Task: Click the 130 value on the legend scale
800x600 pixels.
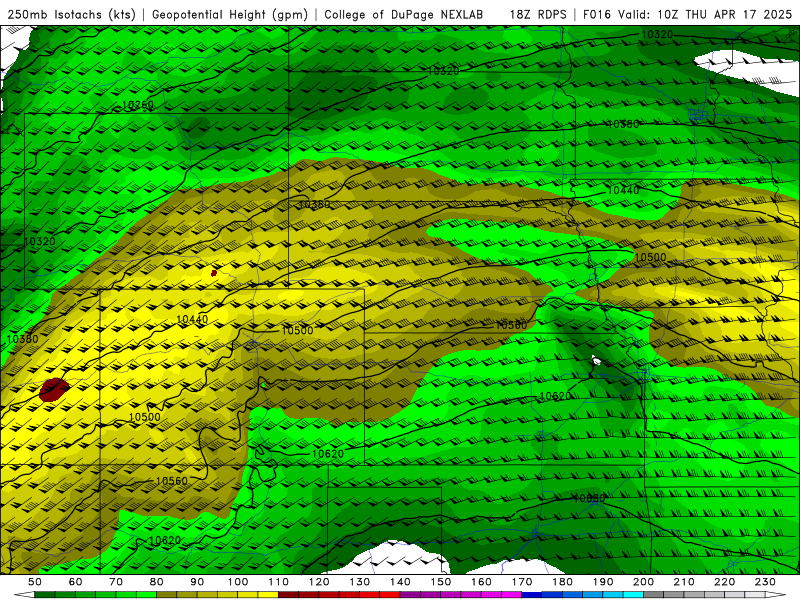Action: pos(360,582)
